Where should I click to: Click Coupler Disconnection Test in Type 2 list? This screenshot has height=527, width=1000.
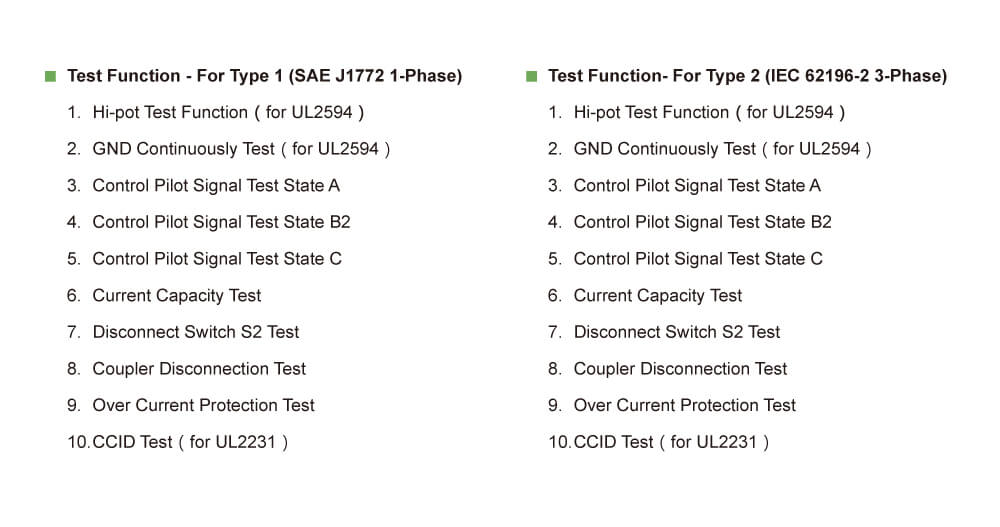point(680,368)
